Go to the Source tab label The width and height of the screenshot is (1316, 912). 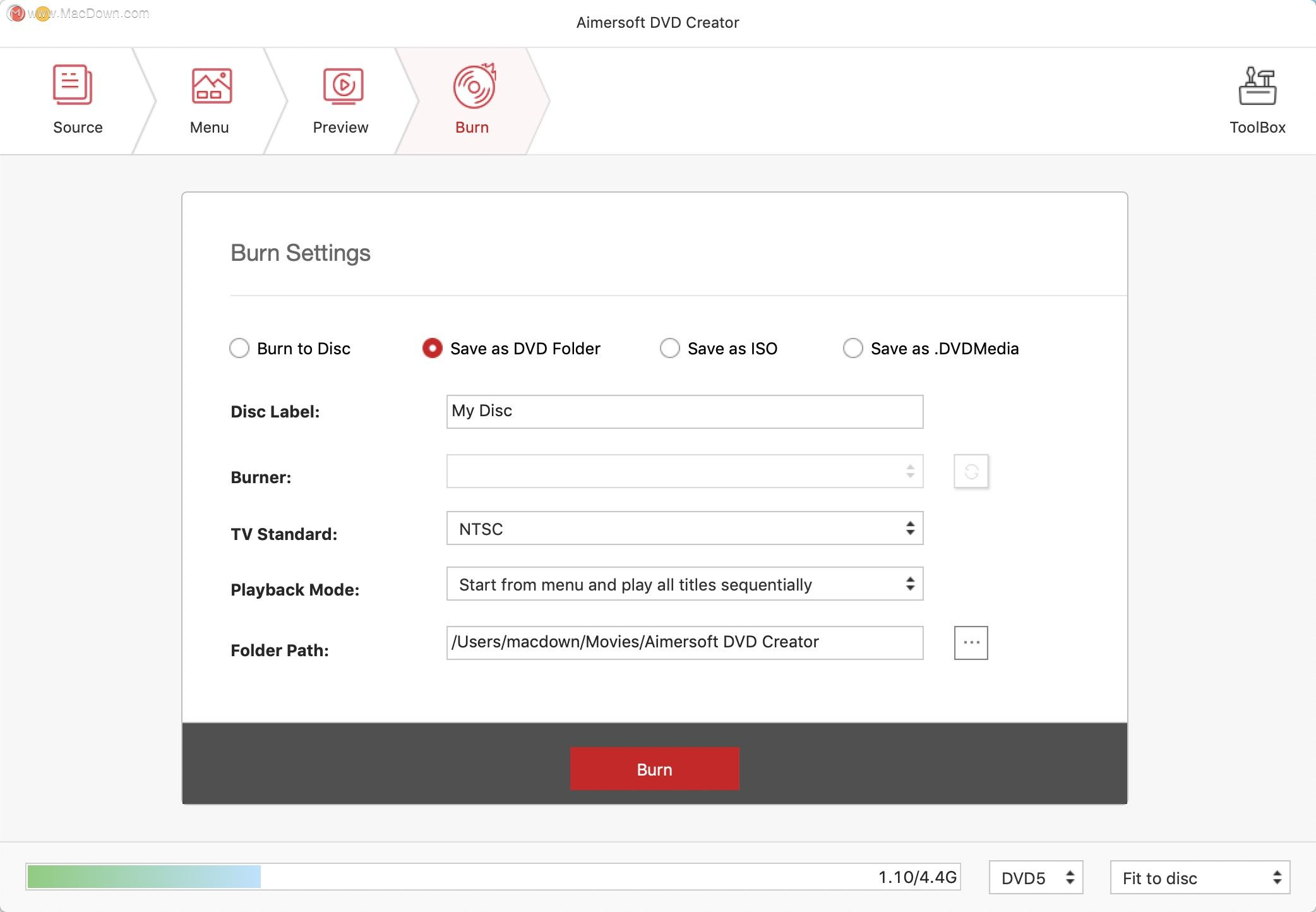click(x=78, y=128)
